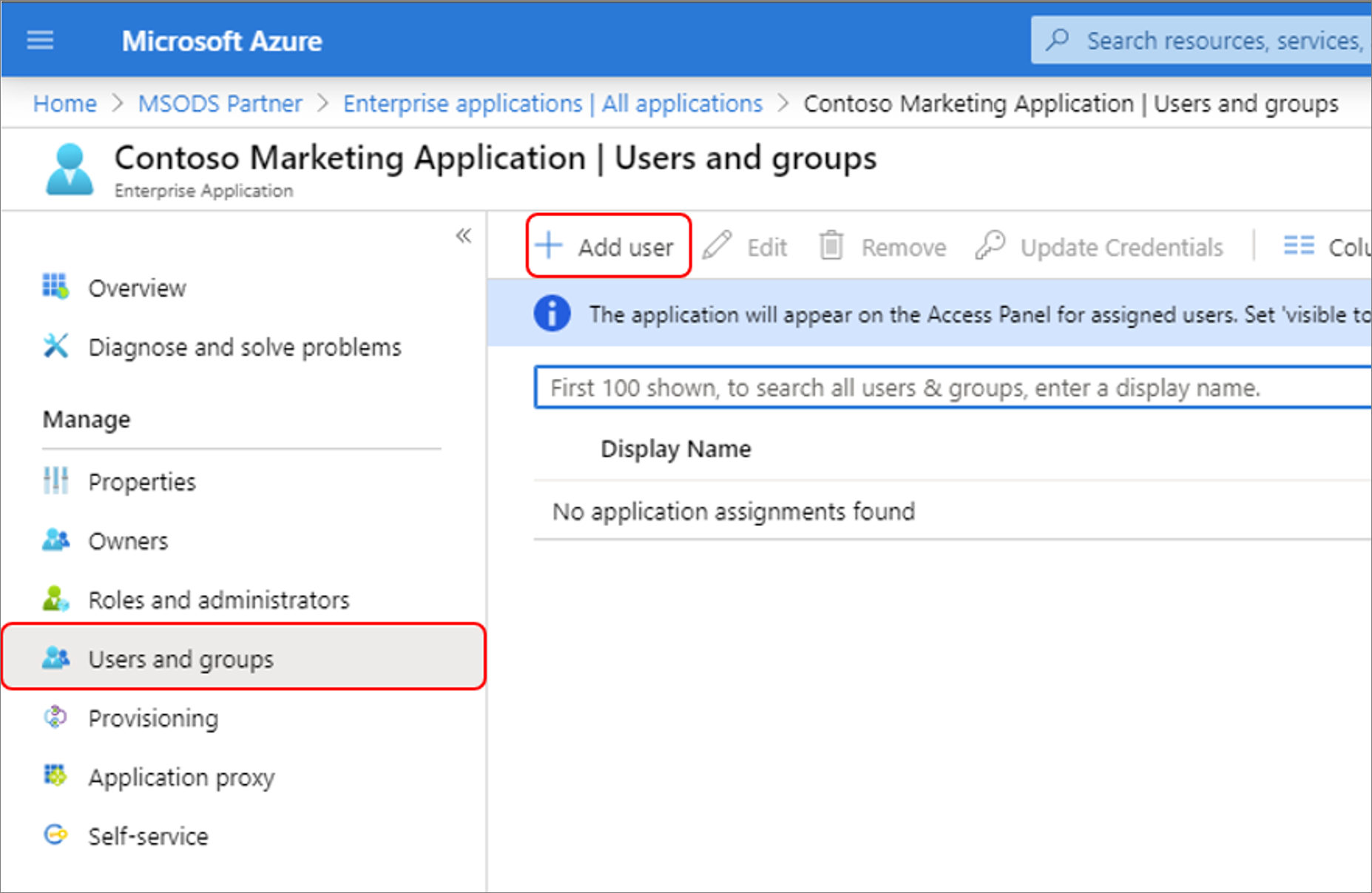Click the Self-service icon
This screenshot has width=1372, height=893.
pyautogui.click(x=55, y=835)
